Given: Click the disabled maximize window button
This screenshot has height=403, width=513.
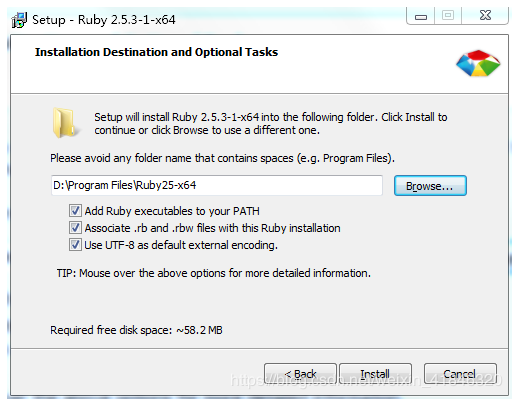Looking at the screenshot, I should click(x=448, y=16).
